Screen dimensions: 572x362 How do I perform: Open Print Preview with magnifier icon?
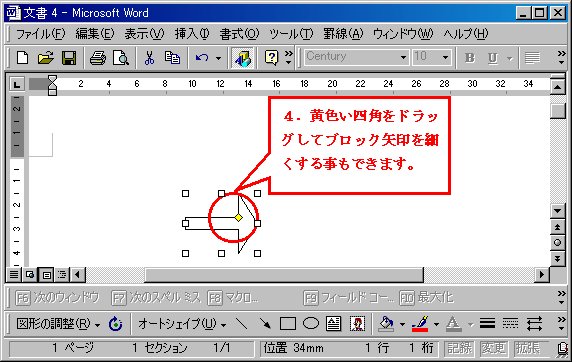[x=121, y=58]
